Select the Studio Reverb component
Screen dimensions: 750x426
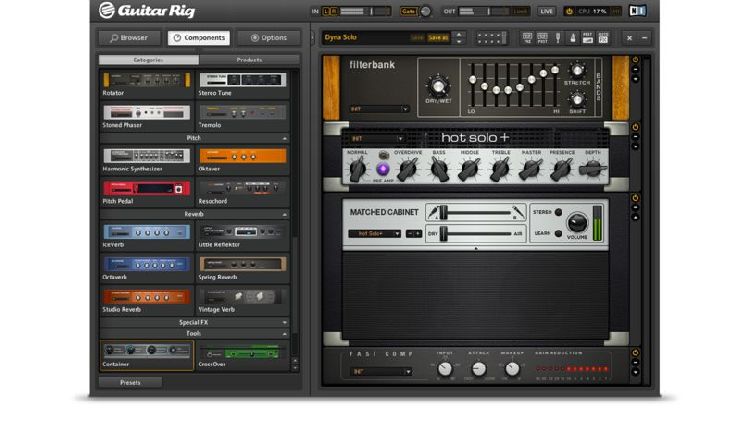coord(147,301)
